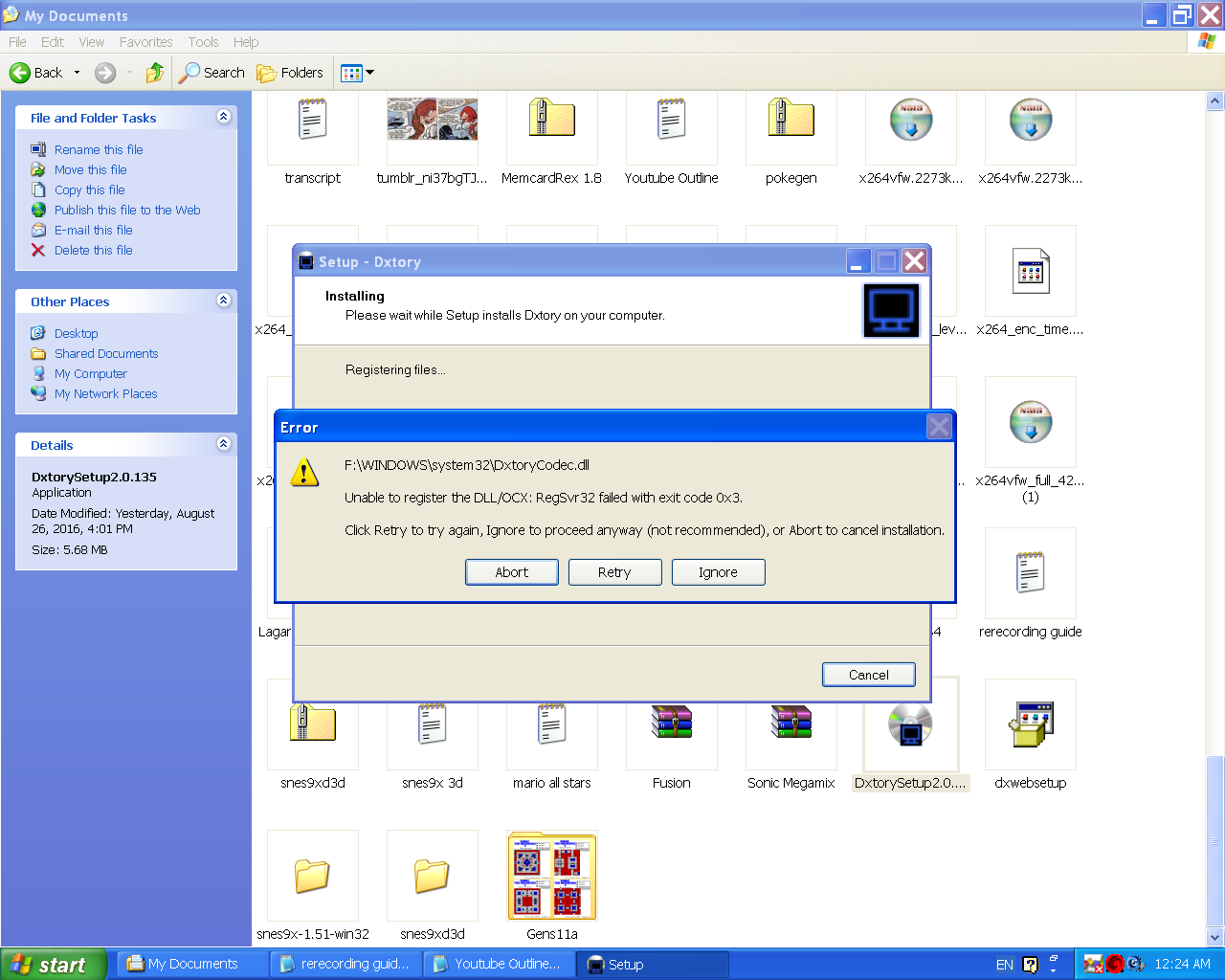Go back using the Back toolbar button
The height and width of the screenshot is (980, 1225).
tap(36, 73)
